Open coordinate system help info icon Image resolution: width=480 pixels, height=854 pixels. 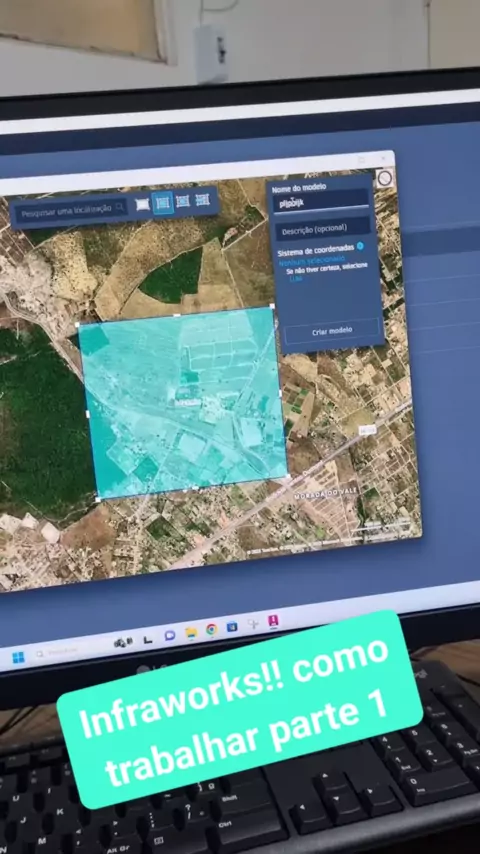click(x=360, y=246)
